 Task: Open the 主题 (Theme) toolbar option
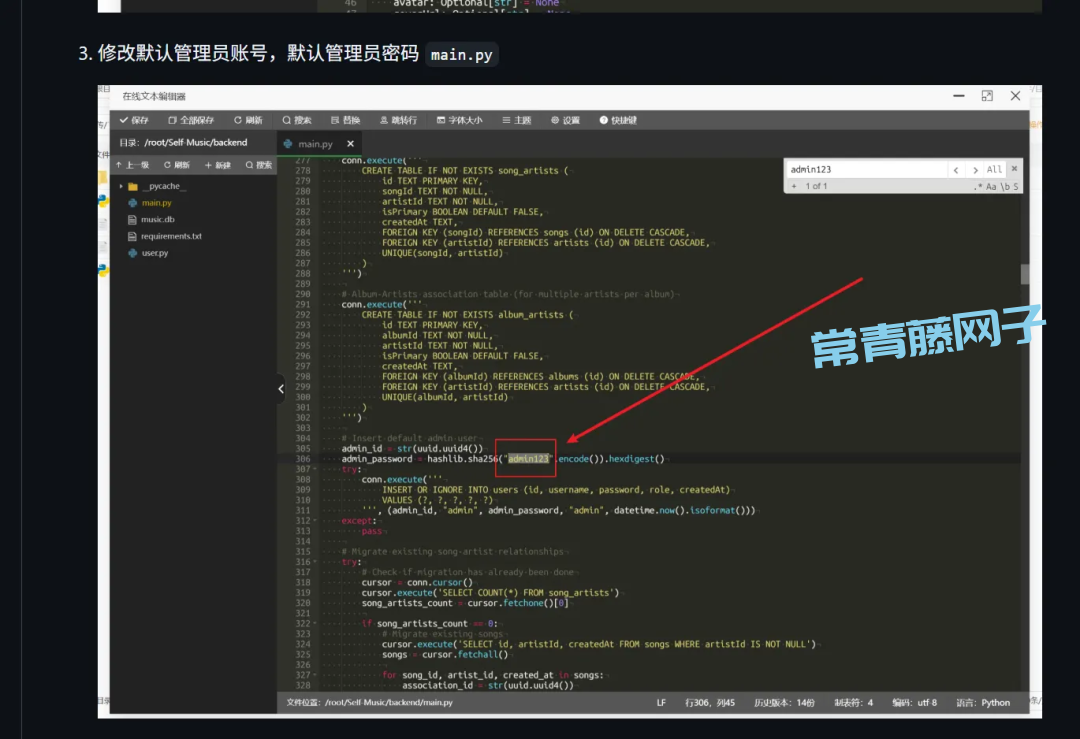[x=516, y=120]
